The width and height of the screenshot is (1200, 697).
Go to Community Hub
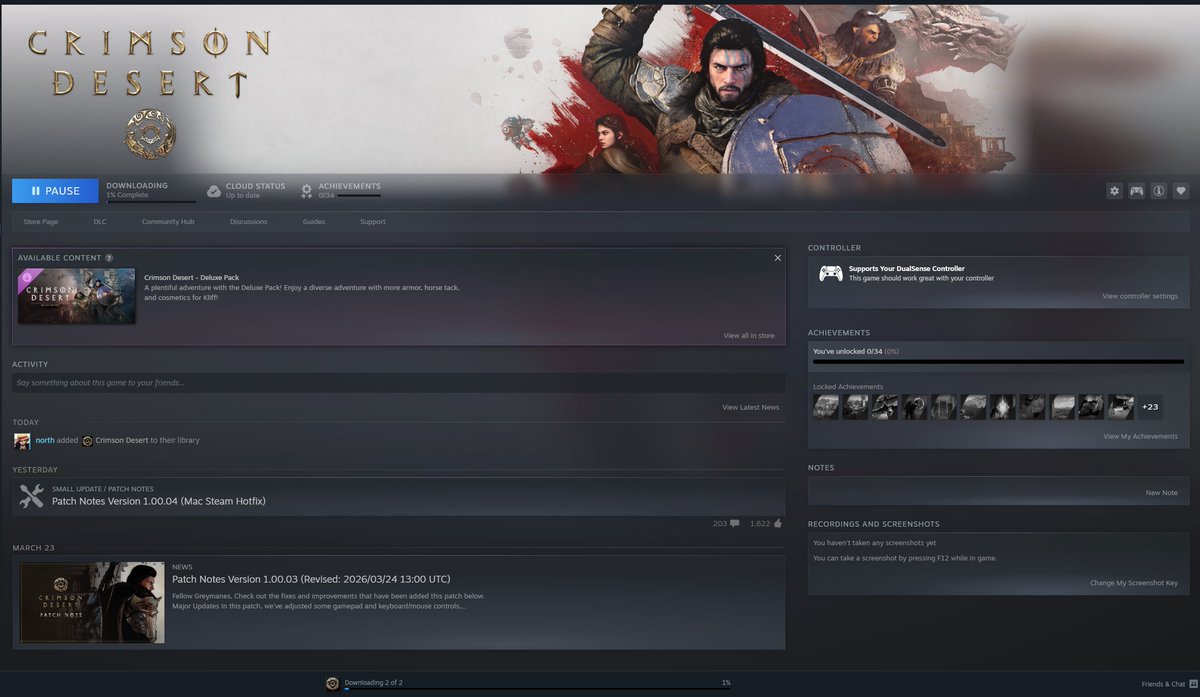(168, 222)
